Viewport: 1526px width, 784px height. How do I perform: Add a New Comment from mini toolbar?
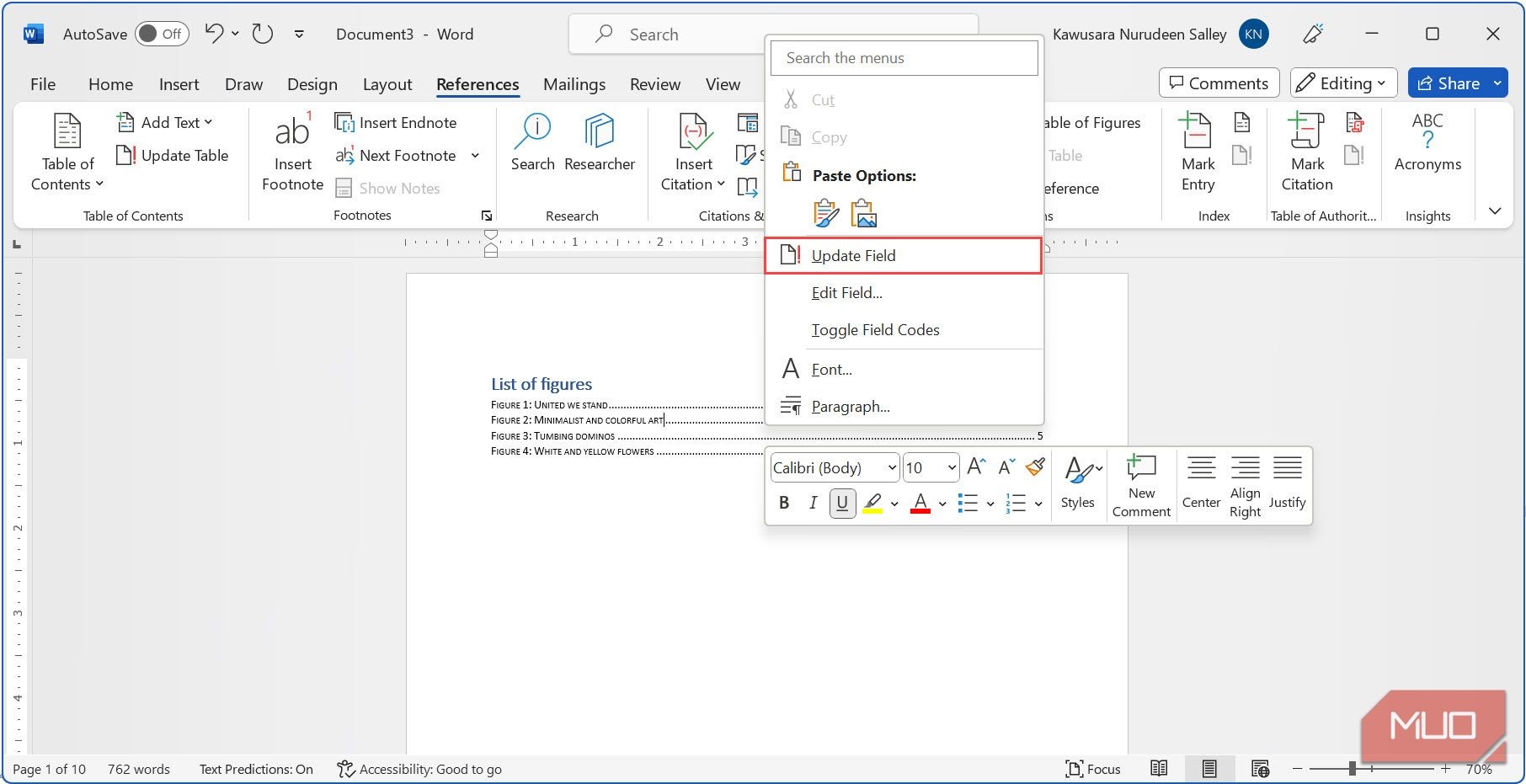(1141, 486)
